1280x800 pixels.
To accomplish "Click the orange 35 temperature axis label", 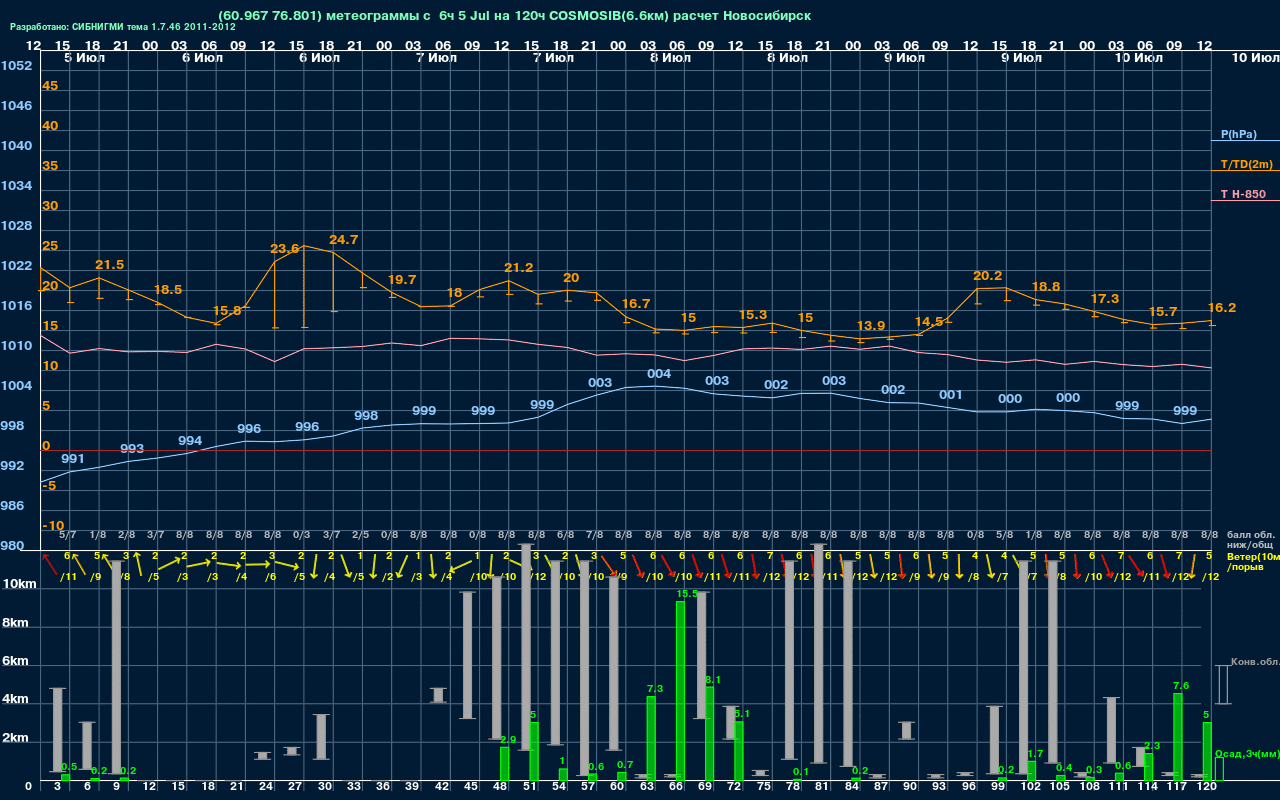I will pos(50,166).
